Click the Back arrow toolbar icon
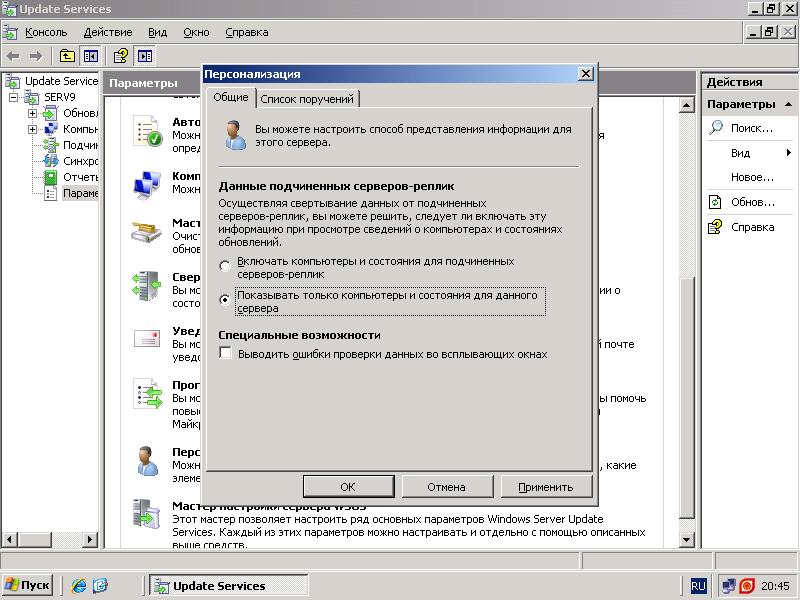 click(x=14, y=56)
